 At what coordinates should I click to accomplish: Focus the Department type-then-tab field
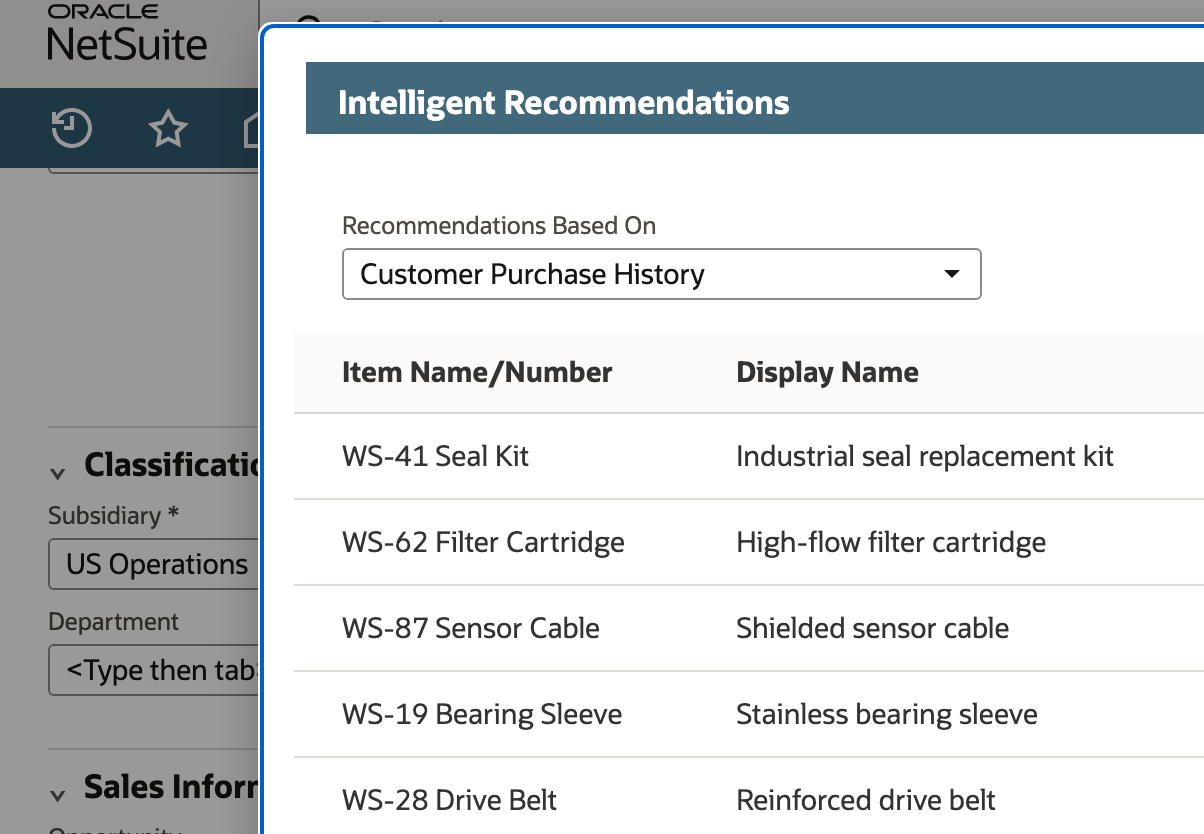click(153, 670)
